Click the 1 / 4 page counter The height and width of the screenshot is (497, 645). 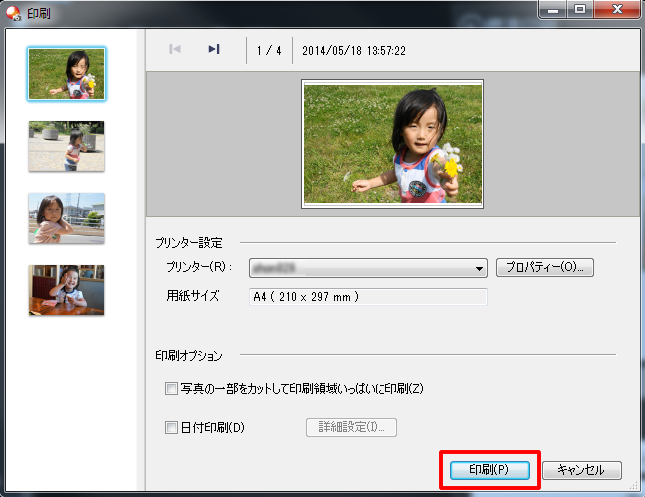pos(269,49)
